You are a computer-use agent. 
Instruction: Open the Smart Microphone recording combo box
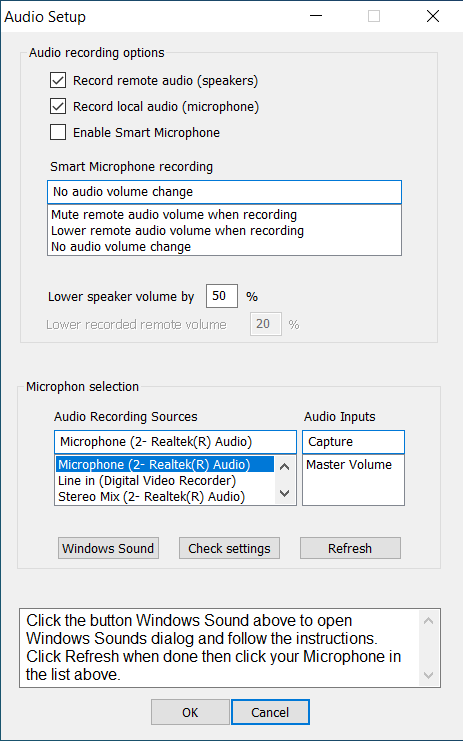[224, 192]
